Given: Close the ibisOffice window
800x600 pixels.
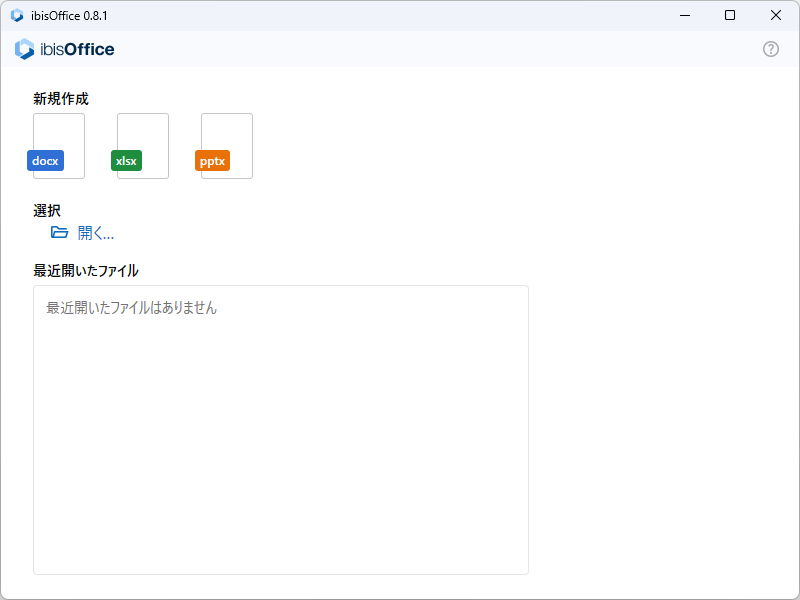Looking at the screenshot, I should 776,15.
